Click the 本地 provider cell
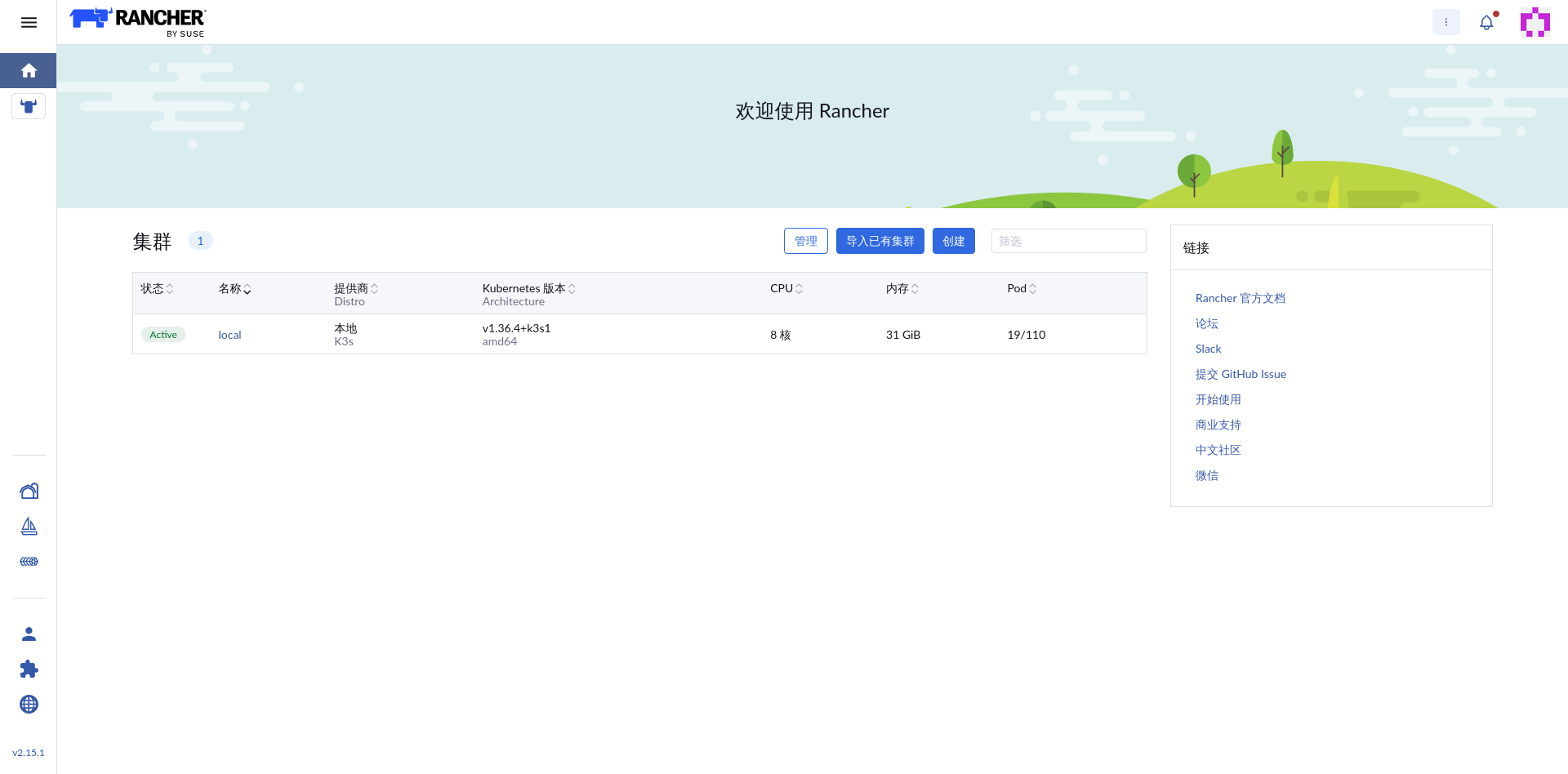This screenshot has width=1568, height=774. (345, 328)
